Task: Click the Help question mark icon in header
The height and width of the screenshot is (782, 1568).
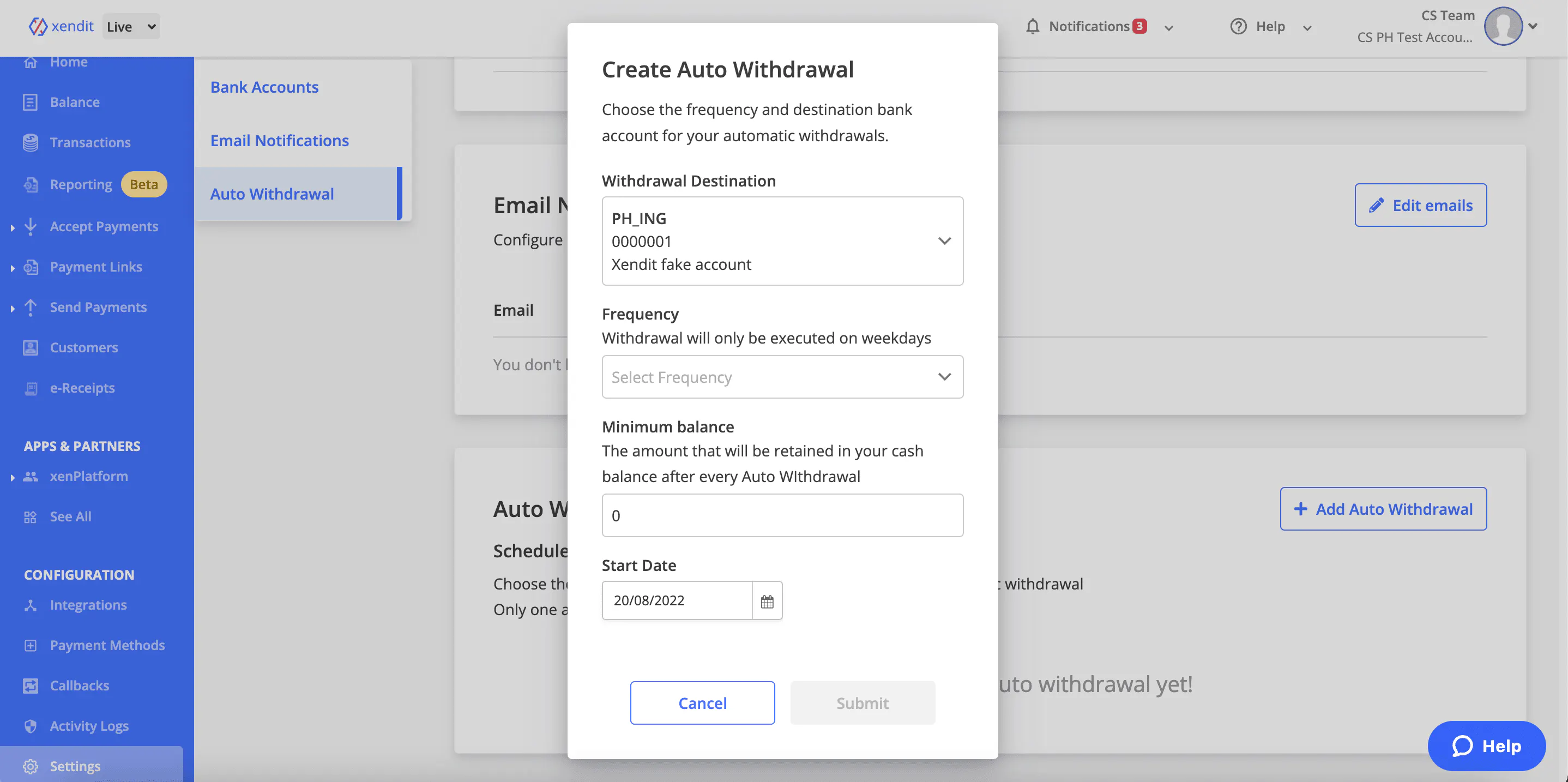Action: click(1238, 26)
